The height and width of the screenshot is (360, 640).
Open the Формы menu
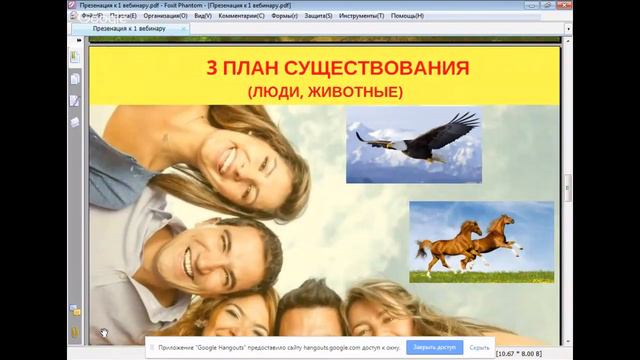tap(284, 16)
